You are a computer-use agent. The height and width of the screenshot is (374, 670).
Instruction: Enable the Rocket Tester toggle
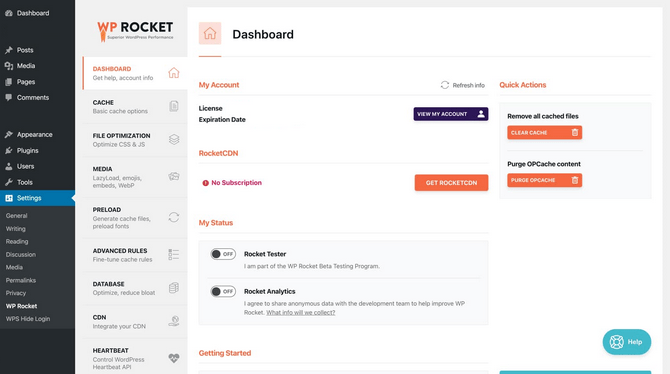223,254
